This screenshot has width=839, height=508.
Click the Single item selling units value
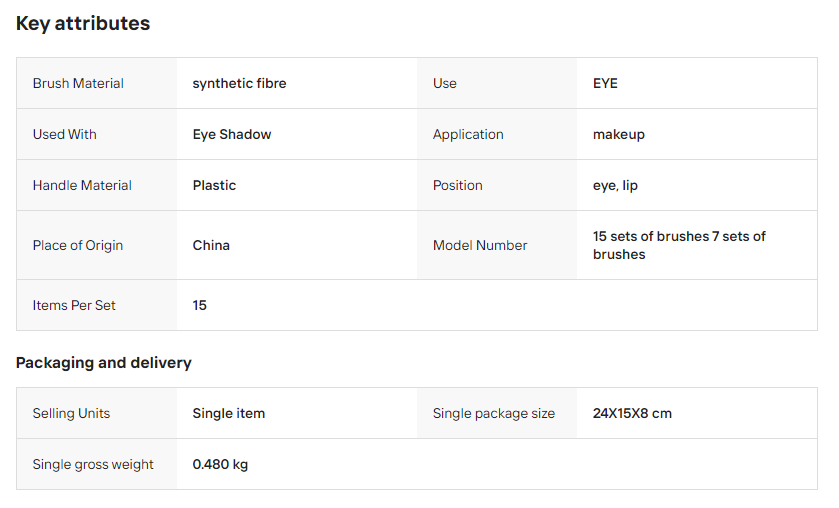pos(228,413)
